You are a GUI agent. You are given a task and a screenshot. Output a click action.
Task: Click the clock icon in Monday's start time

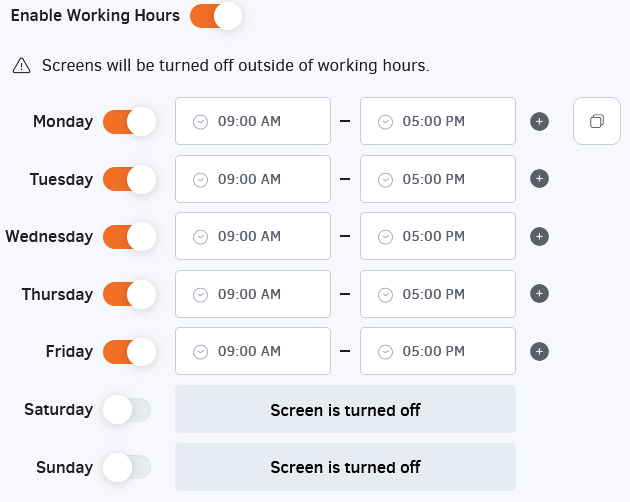pos(200,122)
